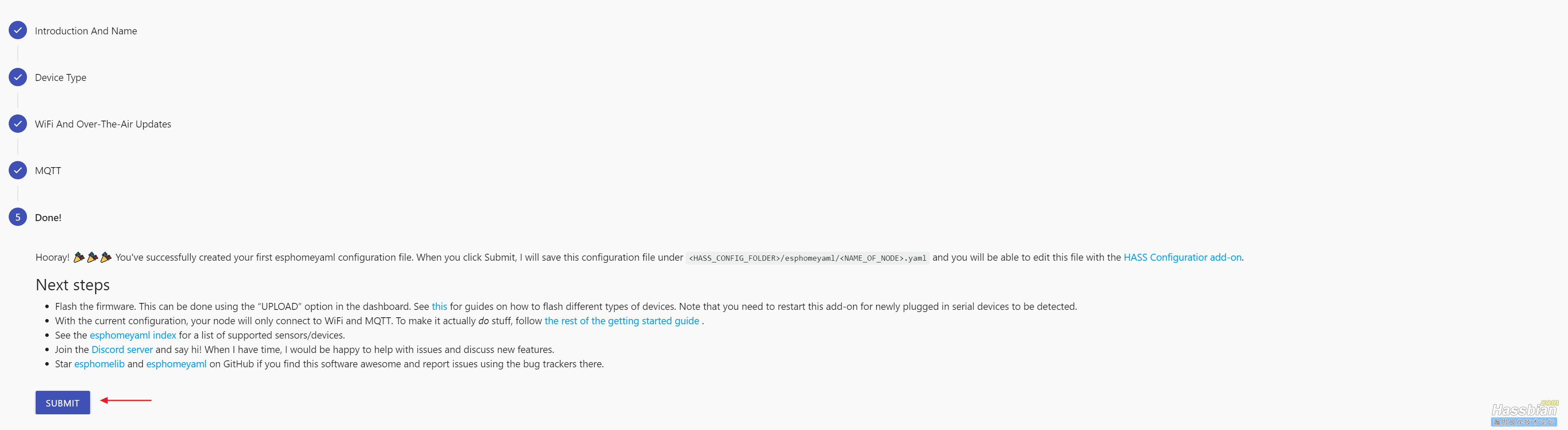Screen dimensions: 1568x430
Task: Click the SUBMIT button
Action: coord(63,403)
